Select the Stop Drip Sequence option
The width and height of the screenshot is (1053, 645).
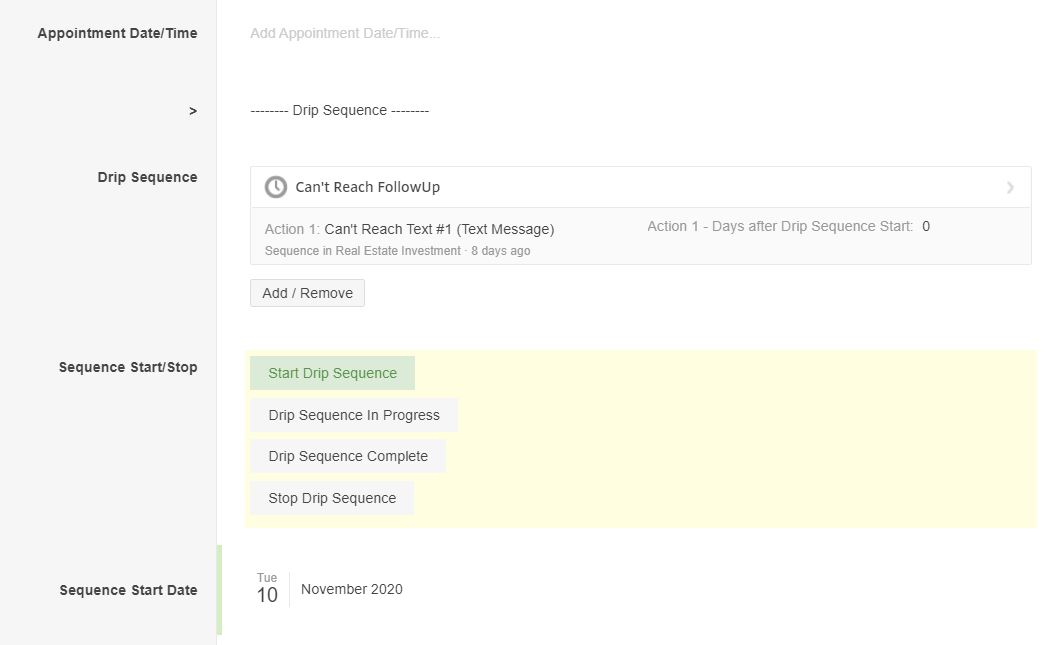coord(332,498)
